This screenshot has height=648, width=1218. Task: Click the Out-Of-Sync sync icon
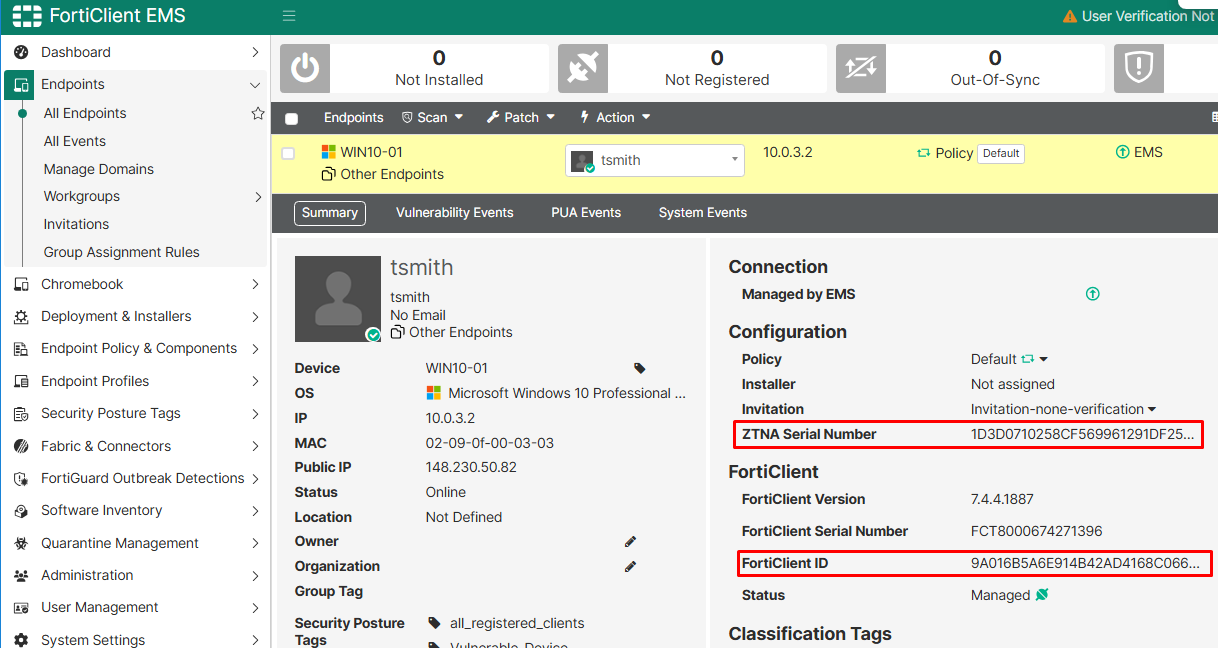point(860,68)
